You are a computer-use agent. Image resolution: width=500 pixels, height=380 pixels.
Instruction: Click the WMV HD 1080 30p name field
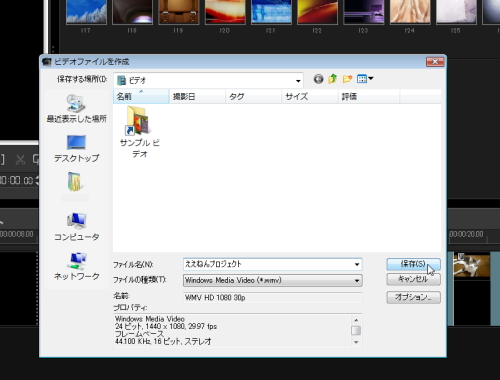272,298
